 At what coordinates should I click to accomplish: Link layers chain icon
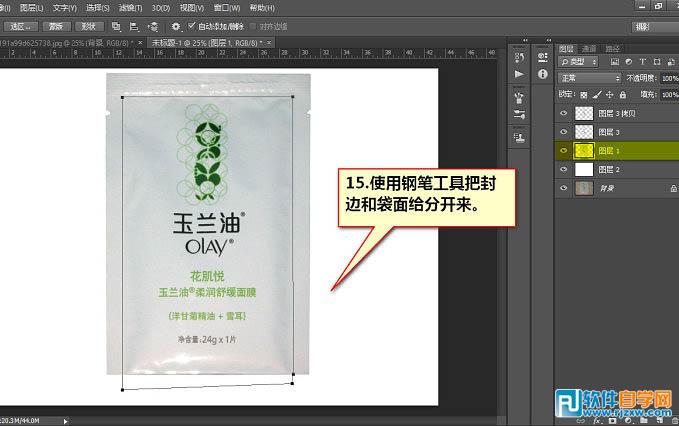tap(580, 420)
